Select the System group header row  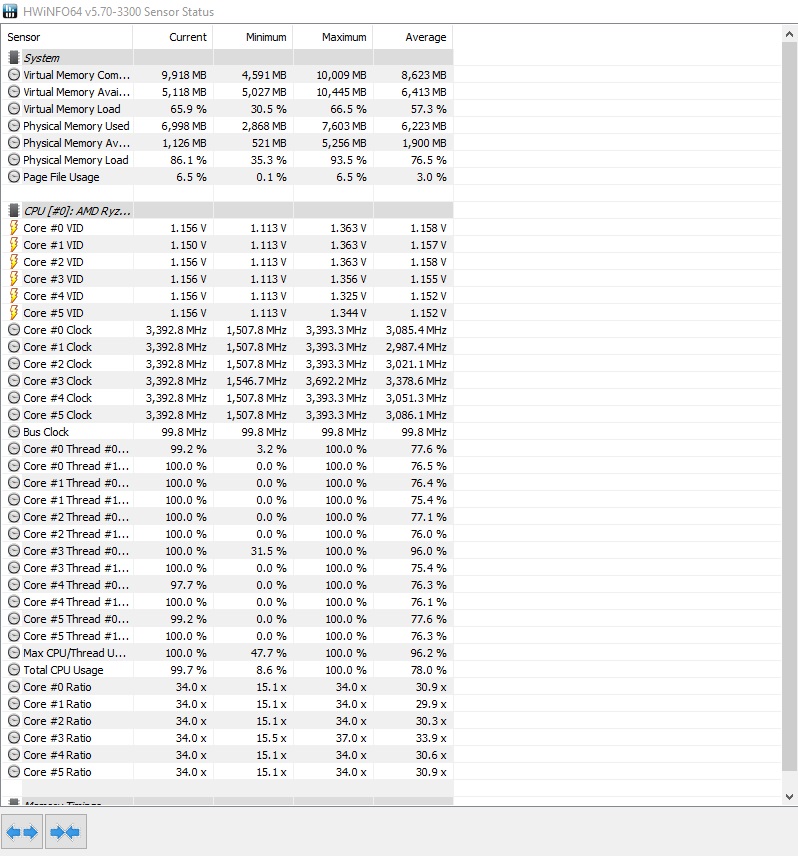point(227,57)
